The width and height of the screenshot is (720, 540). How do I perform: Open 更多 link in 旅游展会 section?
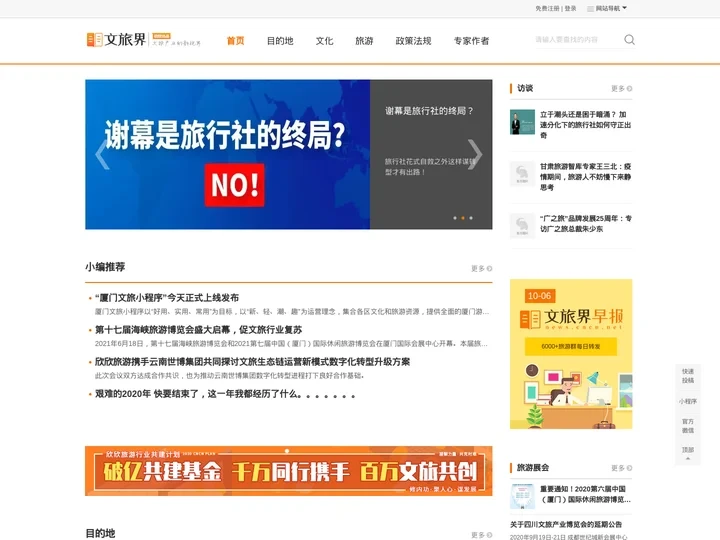tap(621, 468)
